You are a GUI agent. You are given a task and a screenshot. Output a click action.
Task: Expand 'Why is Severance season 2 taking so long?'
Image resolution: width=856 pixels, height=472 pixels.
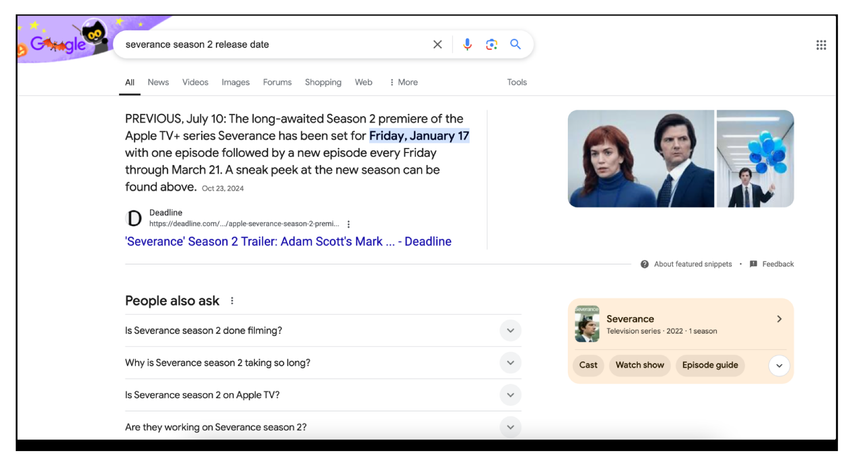(x=323, y=363)
